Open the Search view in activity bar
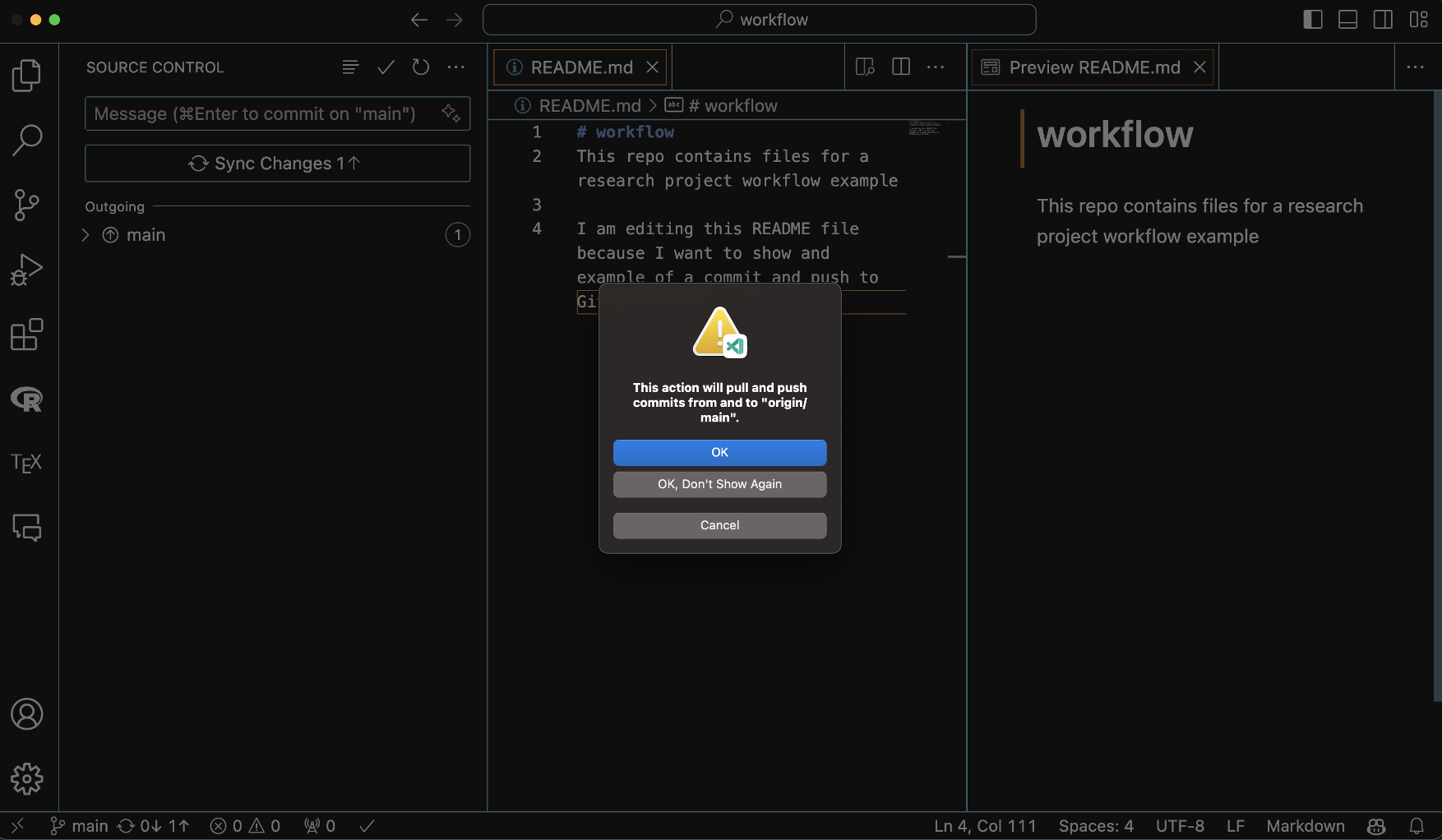 click(27, 141)
